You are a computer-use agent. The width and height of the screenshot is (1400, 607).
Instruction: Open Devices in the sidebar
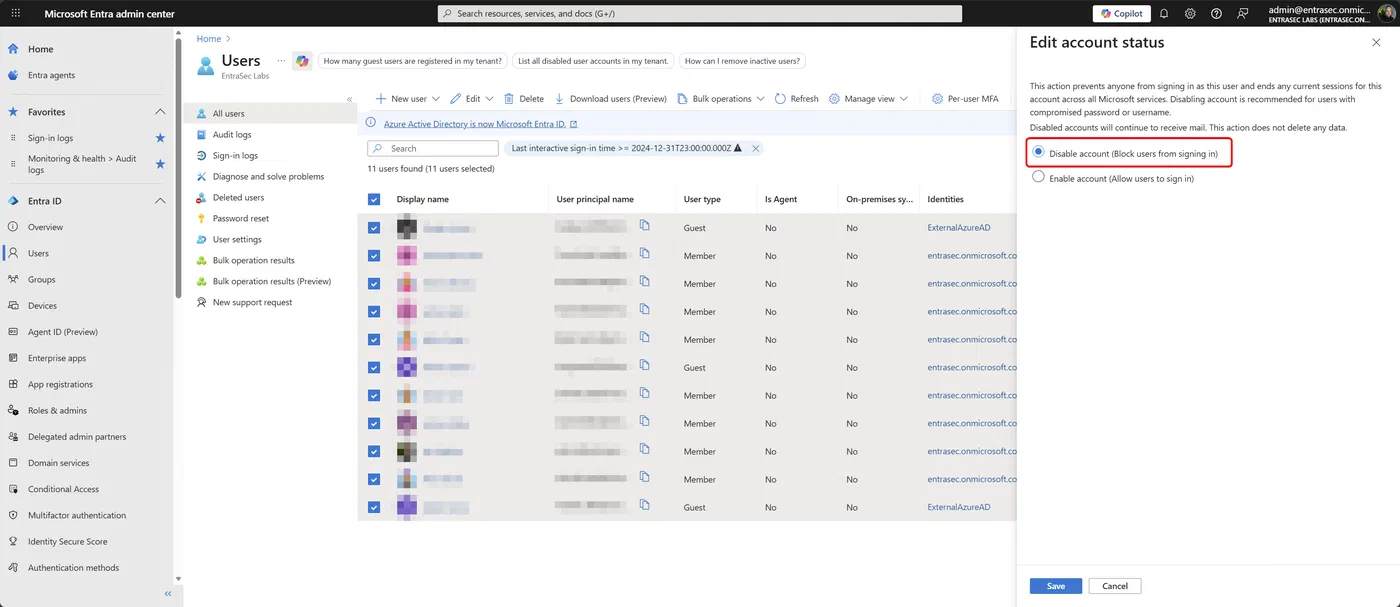(x=42, y=306)
